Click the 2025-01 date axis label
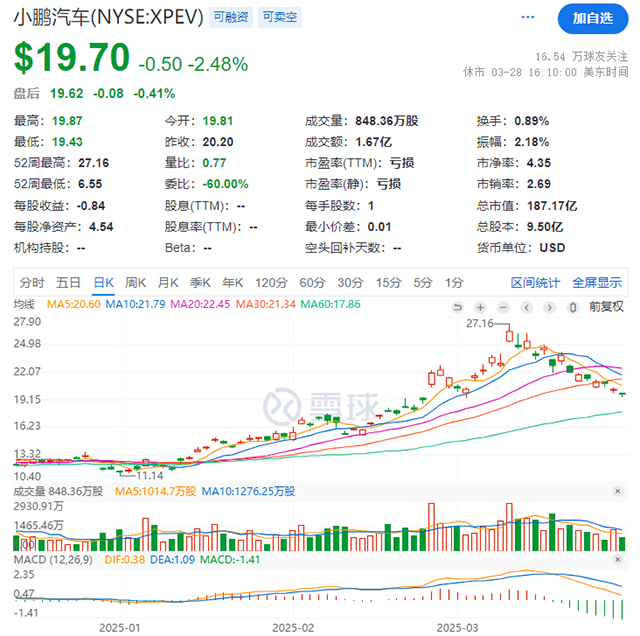The image size is (640, 636). point(120,627)
